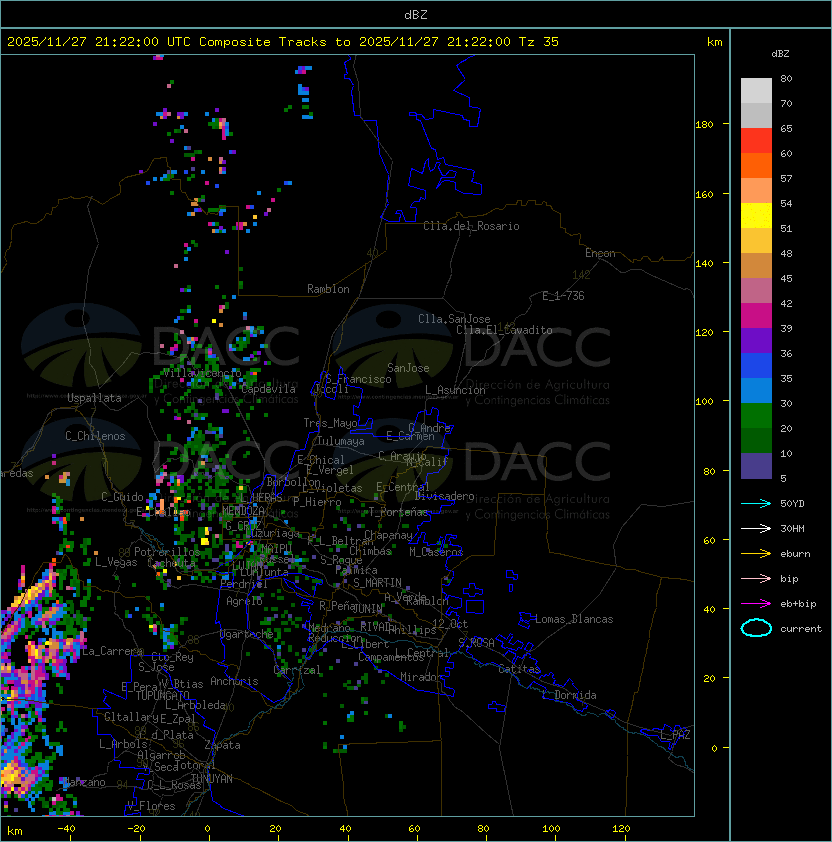Click the 'Agrelo' map label

pyautogui.click(x=244, y=601)
